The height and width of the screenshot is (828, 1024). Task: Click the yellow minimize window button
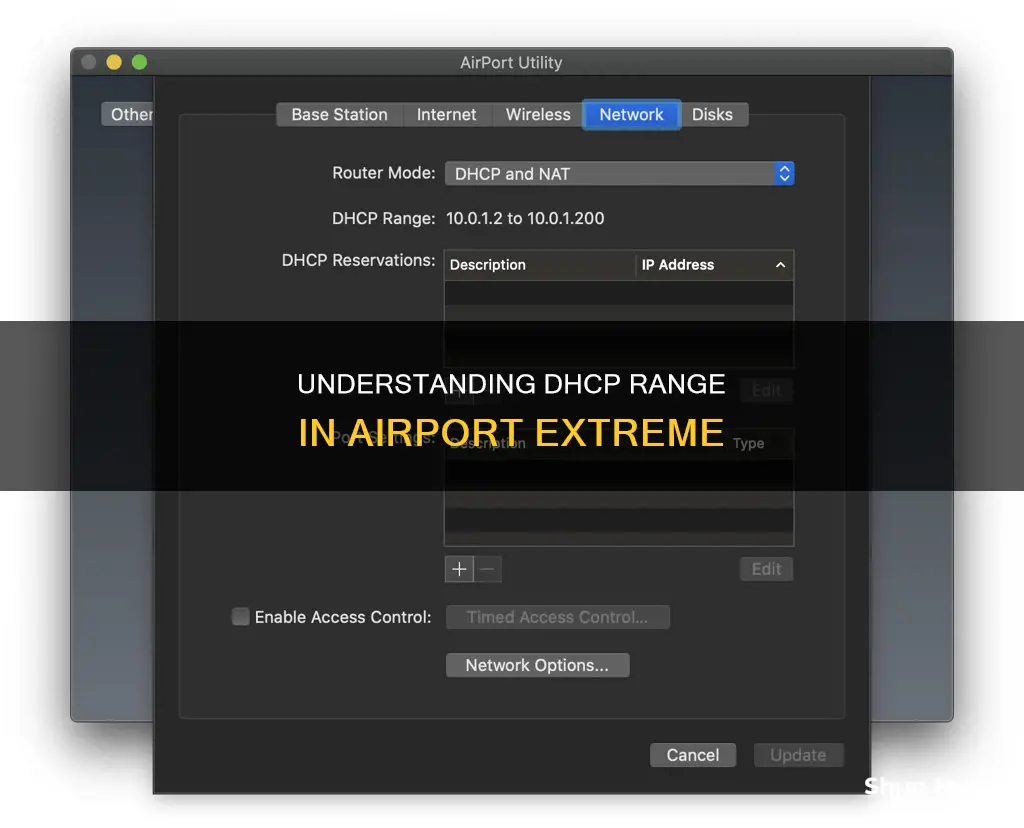114,62
